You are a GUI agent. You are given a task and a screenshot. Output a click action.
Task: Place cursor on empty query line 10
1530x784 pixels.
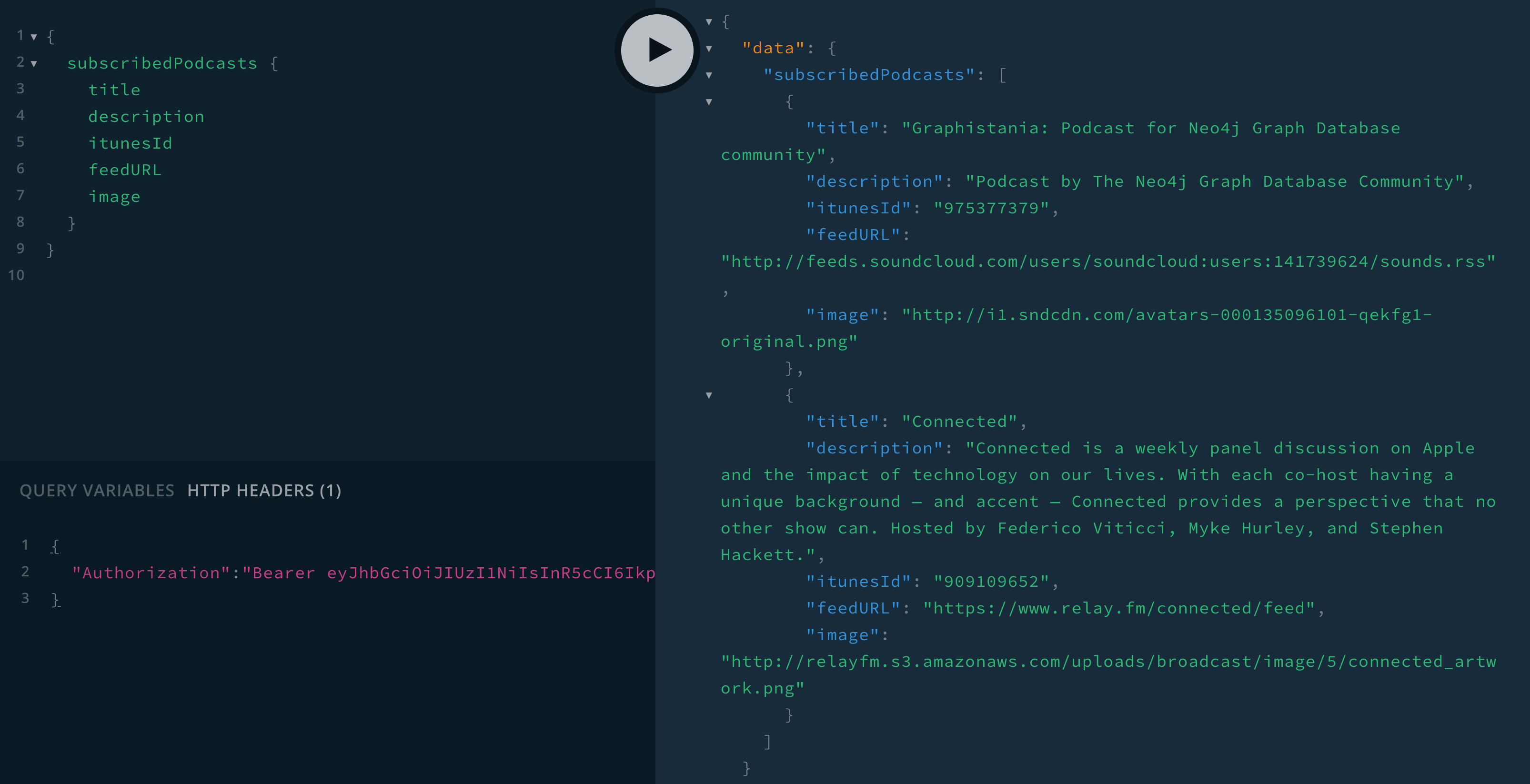click(x=178, y=276)
